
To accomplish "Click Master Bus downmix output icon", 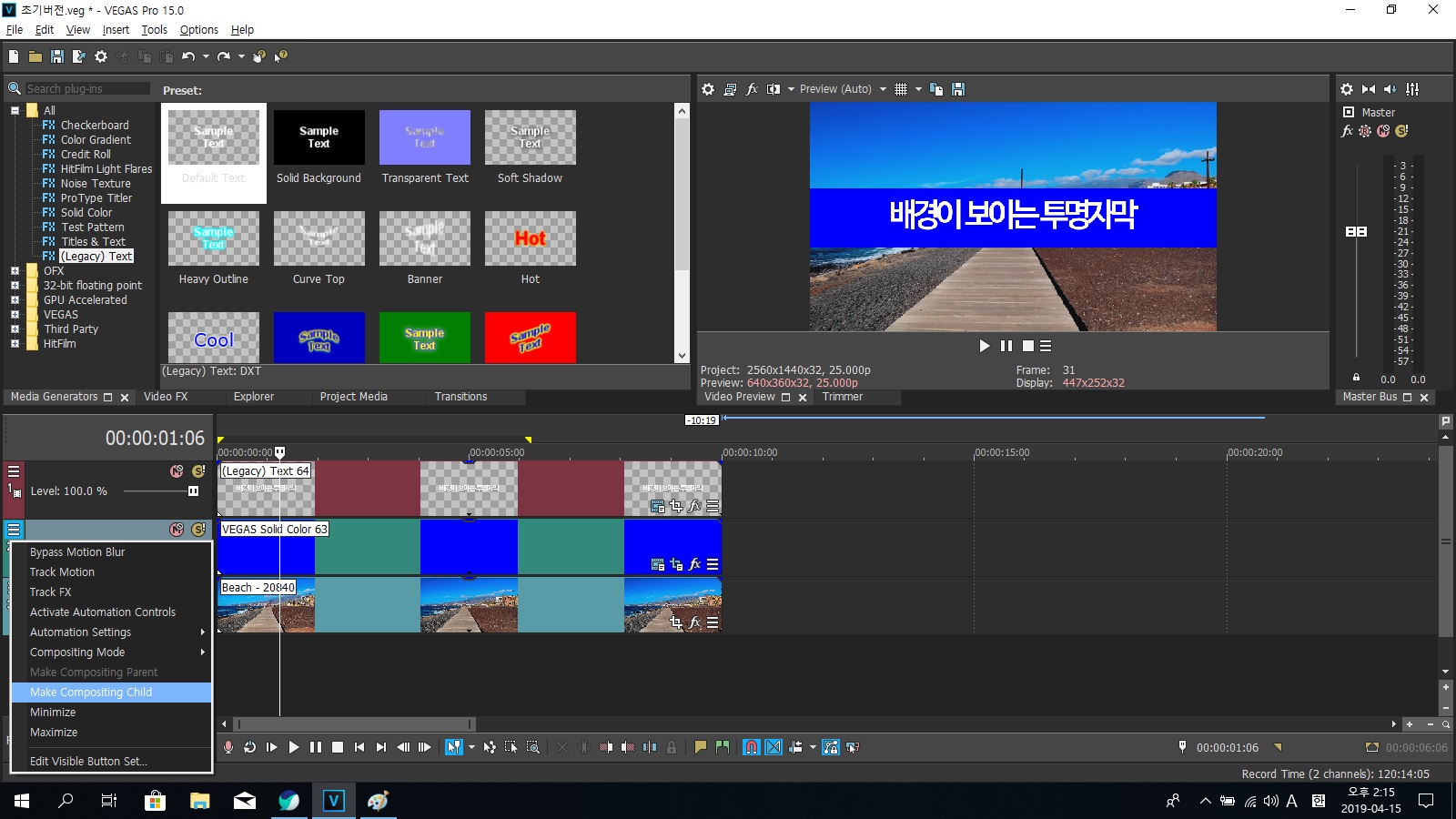I will (1369, 89).
